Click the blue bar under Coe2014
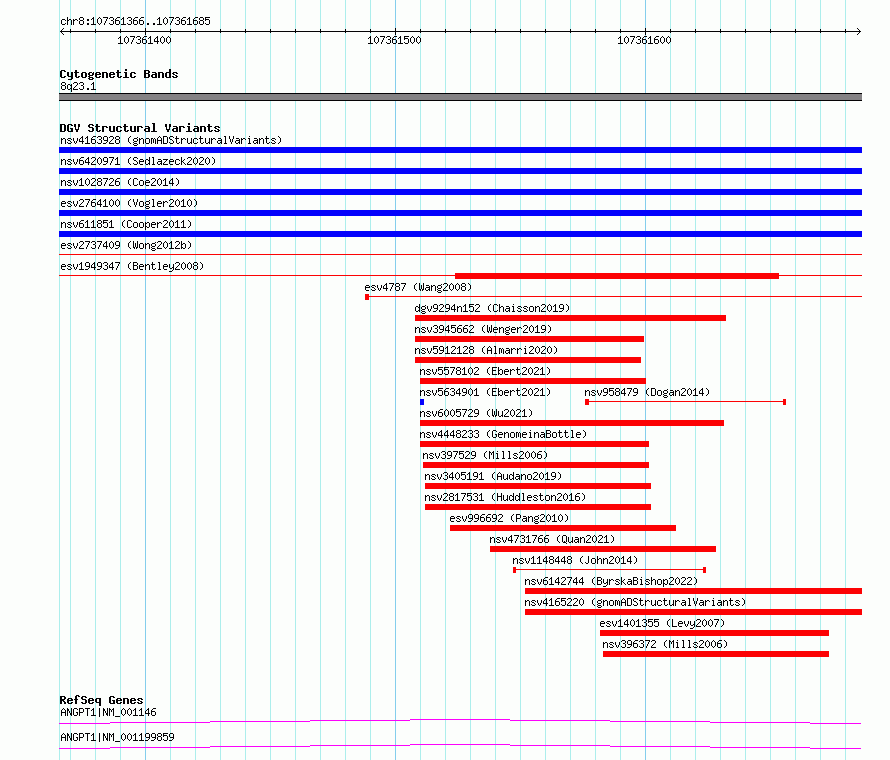 (460, 192)
